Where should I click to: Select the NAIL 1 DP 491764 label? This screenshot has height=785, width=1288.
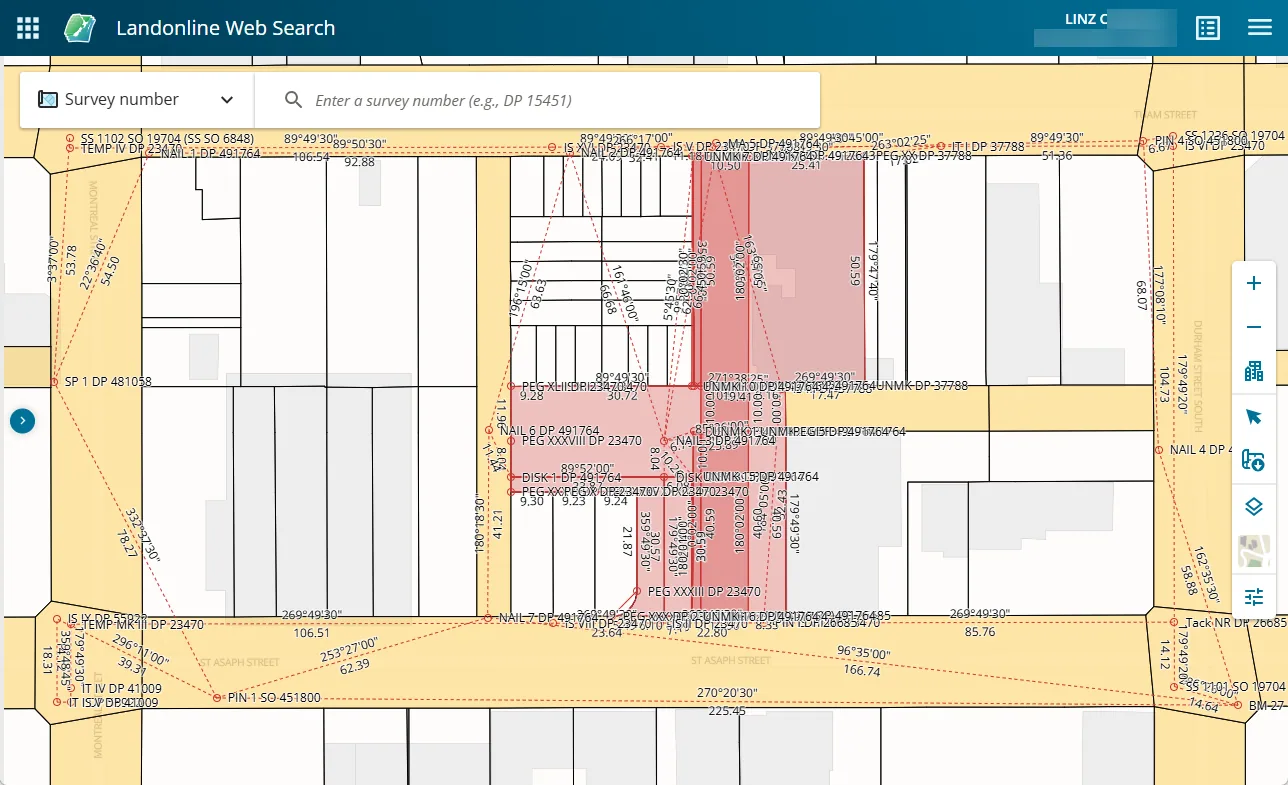[x=211, y=154]
